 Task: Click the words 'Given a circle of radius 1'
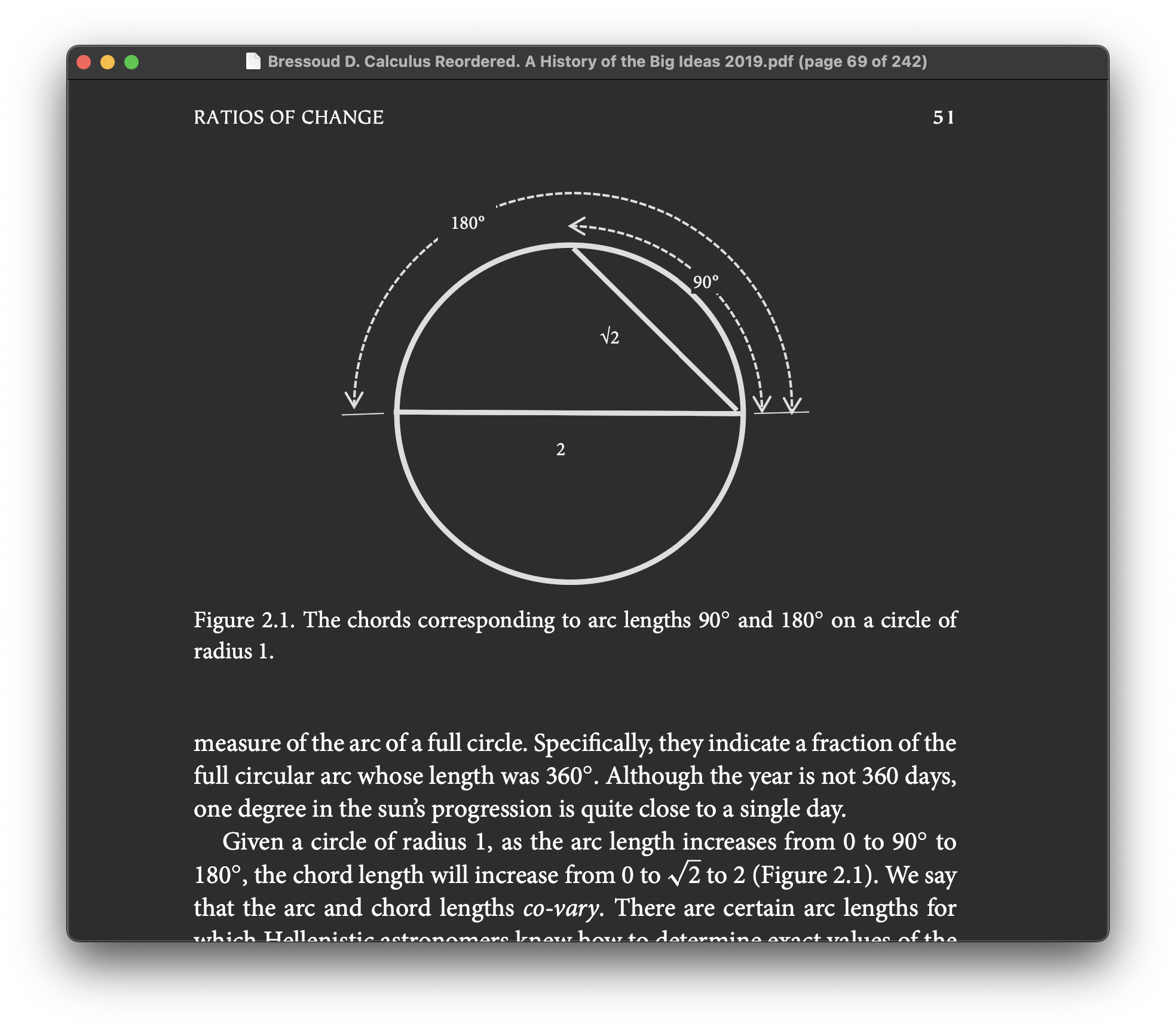point(357,842)
